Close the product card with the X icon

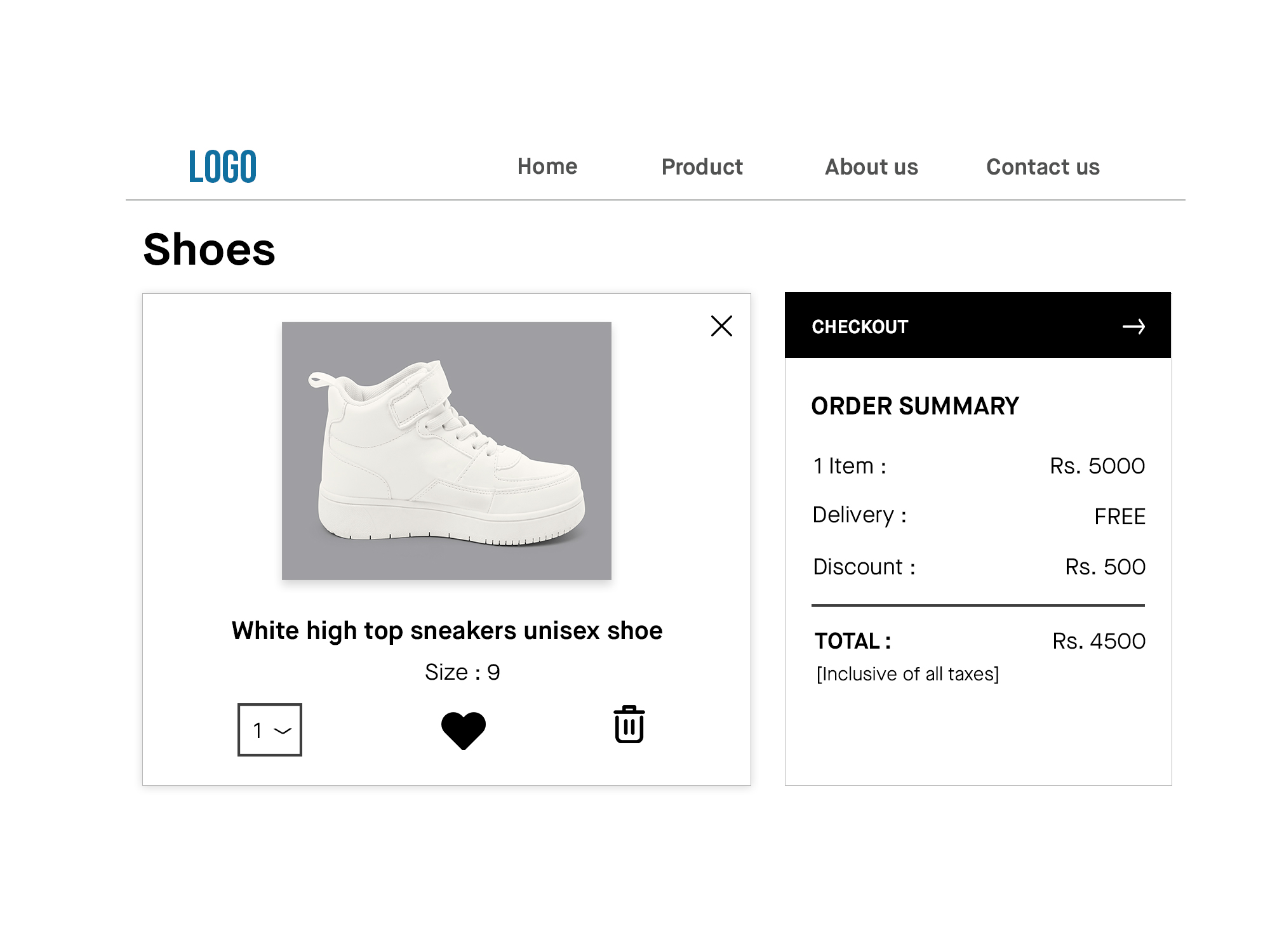pos(721,326)
